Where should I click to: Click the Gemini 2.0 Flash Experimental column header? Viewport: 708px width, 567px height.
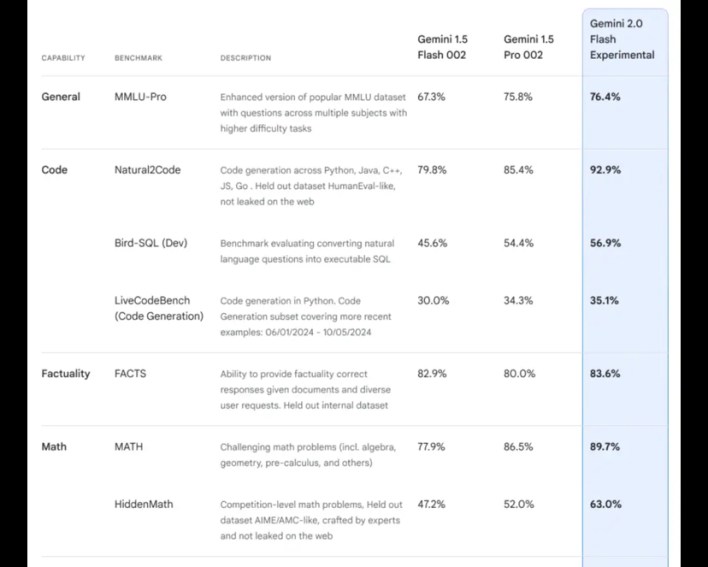[623, 39]
